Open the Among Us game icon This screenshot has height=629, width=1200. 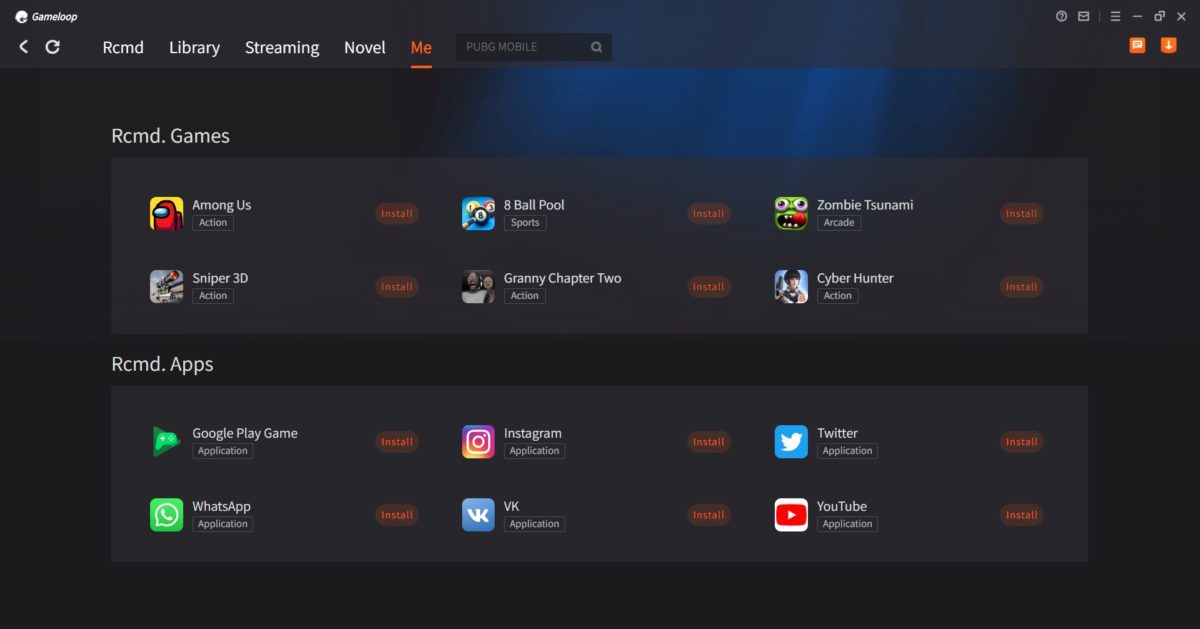click(166, 213)
